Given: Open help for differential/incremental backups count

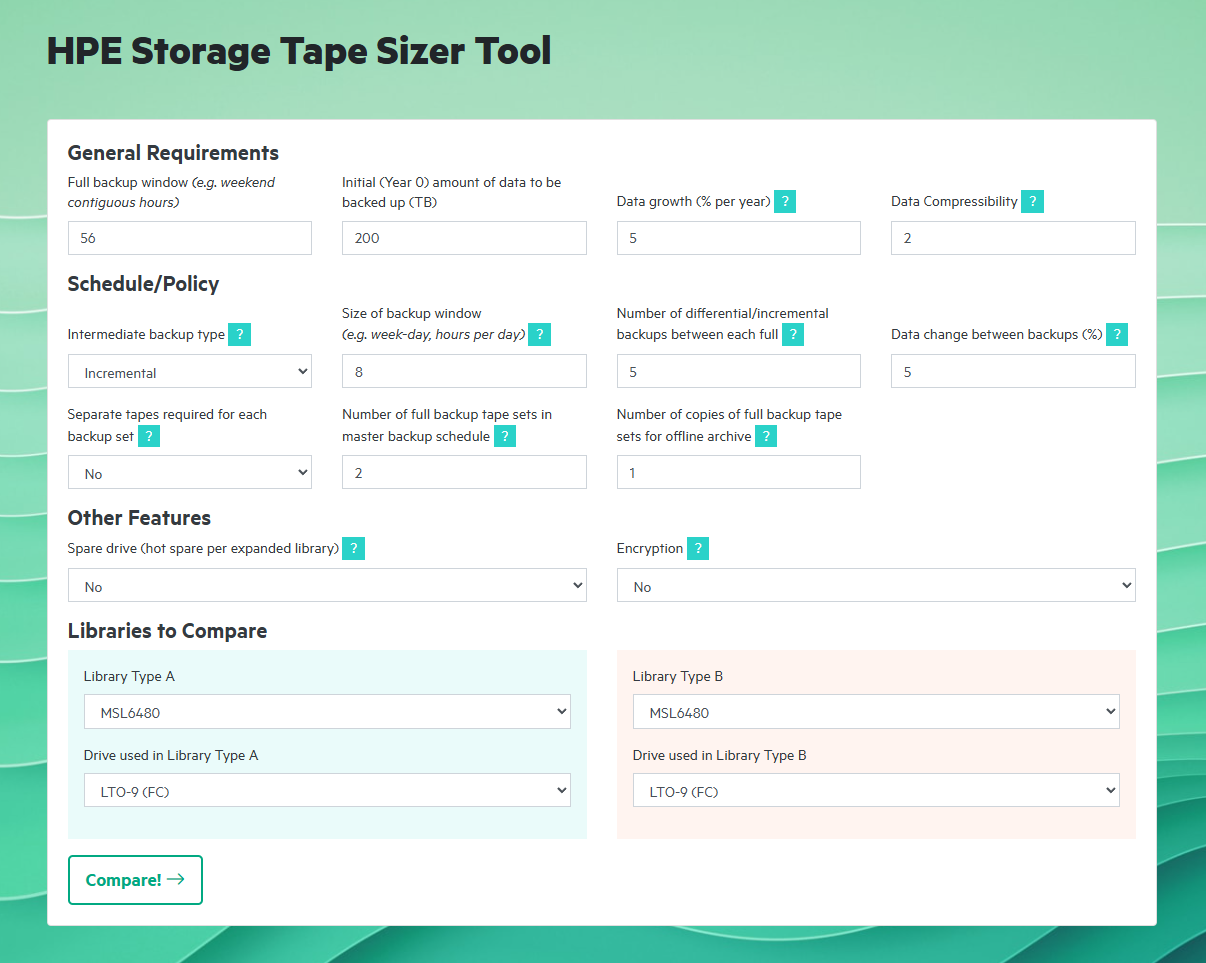Looking at the screenshot, I should [x=793, y=334].
